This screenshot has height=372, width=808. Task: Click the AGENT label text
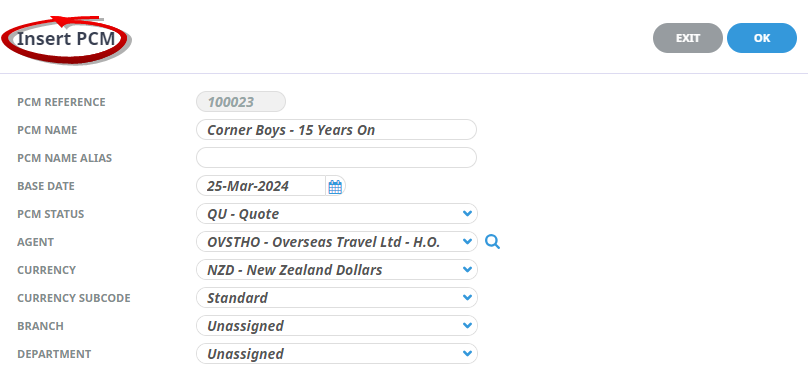[36, 242]
